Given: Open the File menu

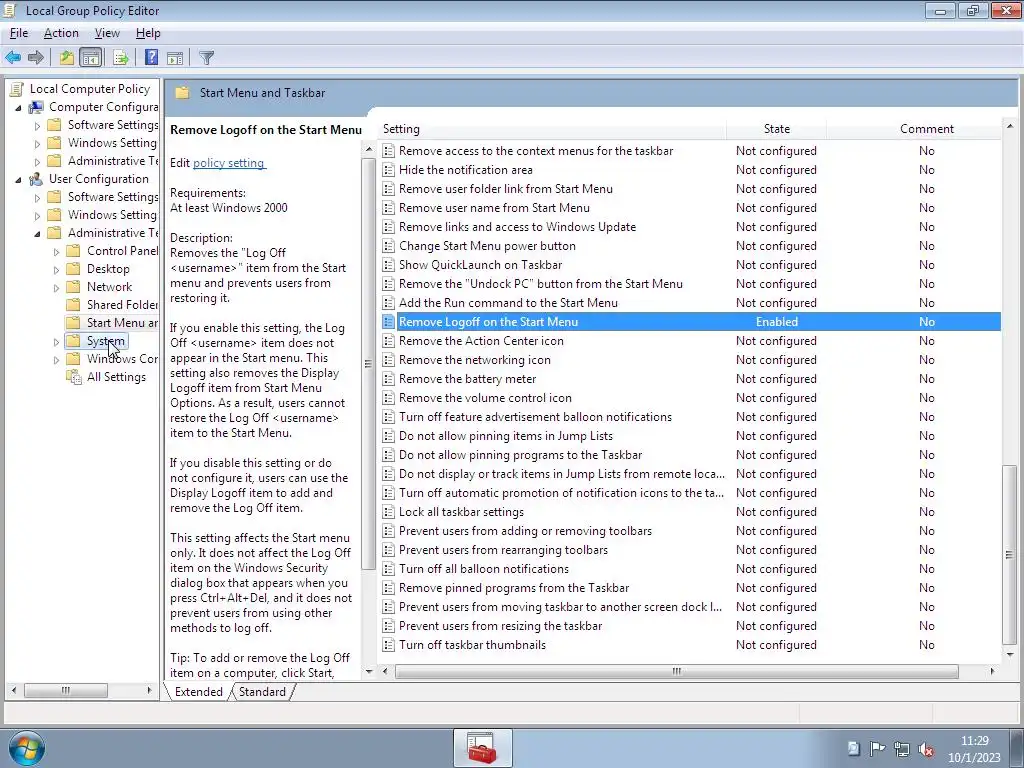Looking at the screenshot, I should 19,33.
